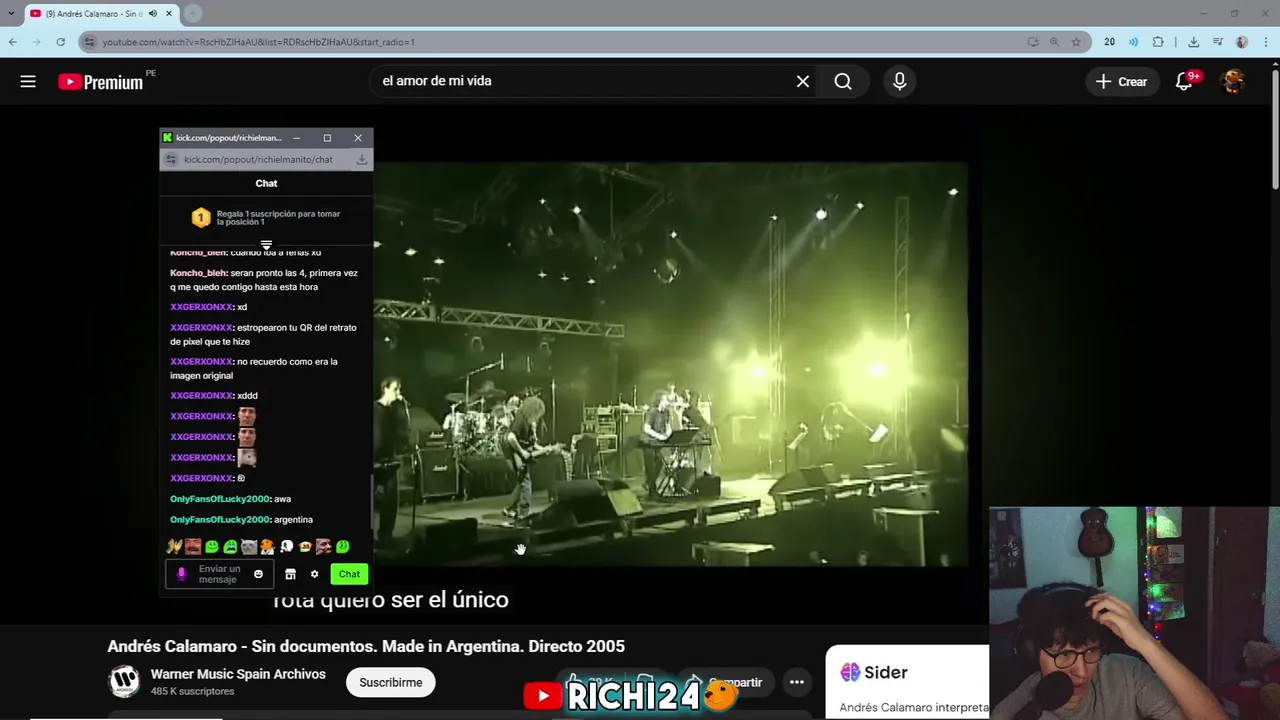Clear the YouTube search box text

coord(802,82)
